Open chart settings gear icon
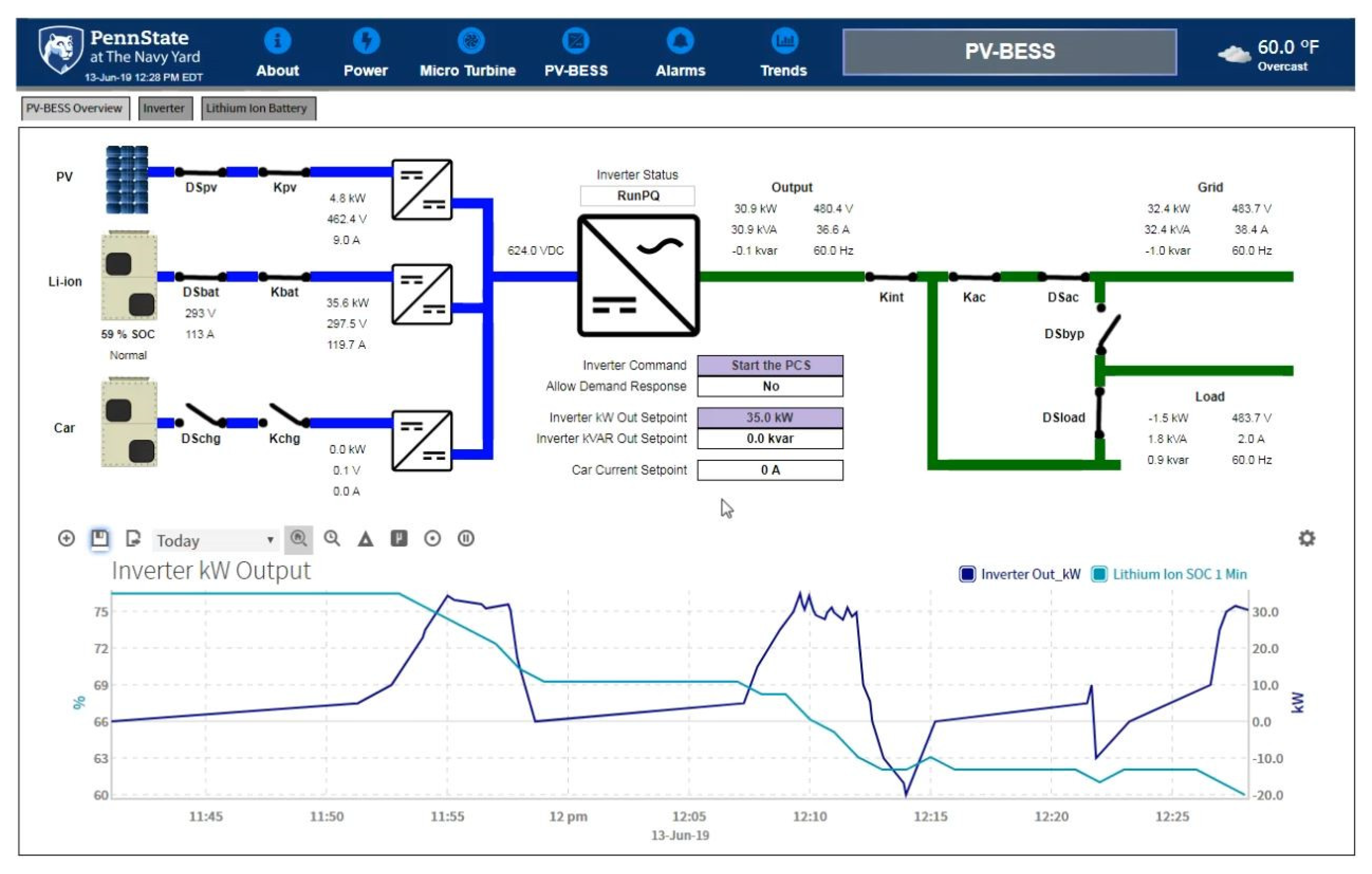The height and width of the screenshot is (874, 1372). coord(1306,538)
